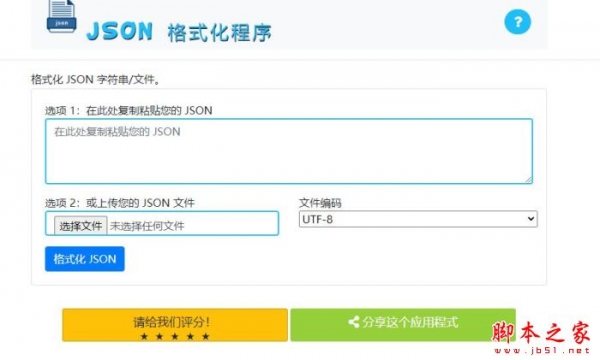600x360 pixels.
Task: Click the 文件编码 label above the dropdown
Action: point(320,203)
